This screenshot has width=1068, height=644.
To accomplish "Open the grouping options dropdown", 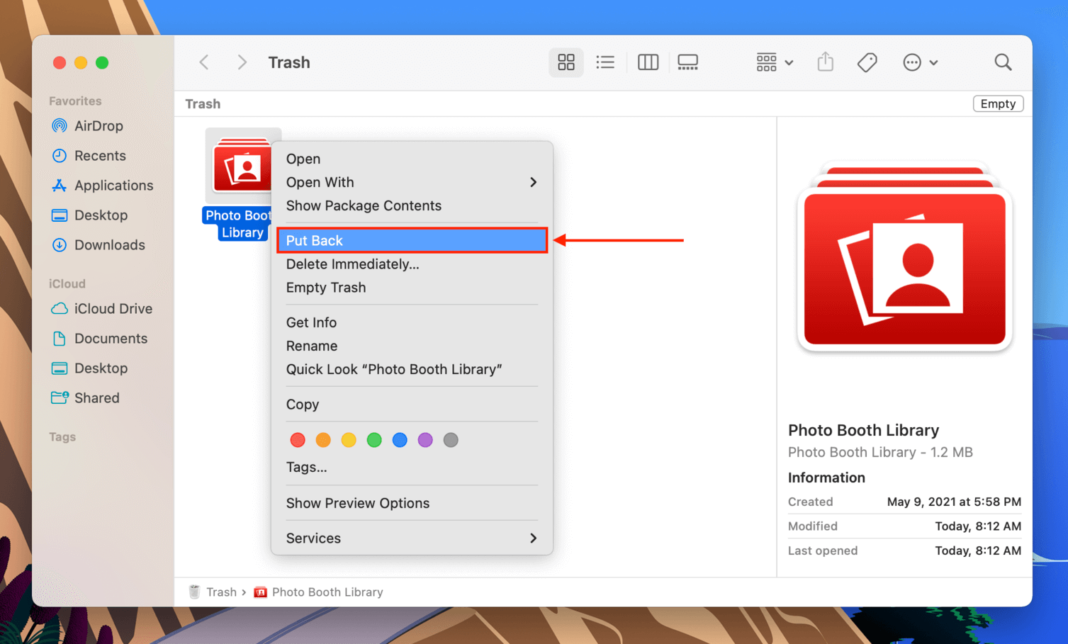I will pos(772,62).
